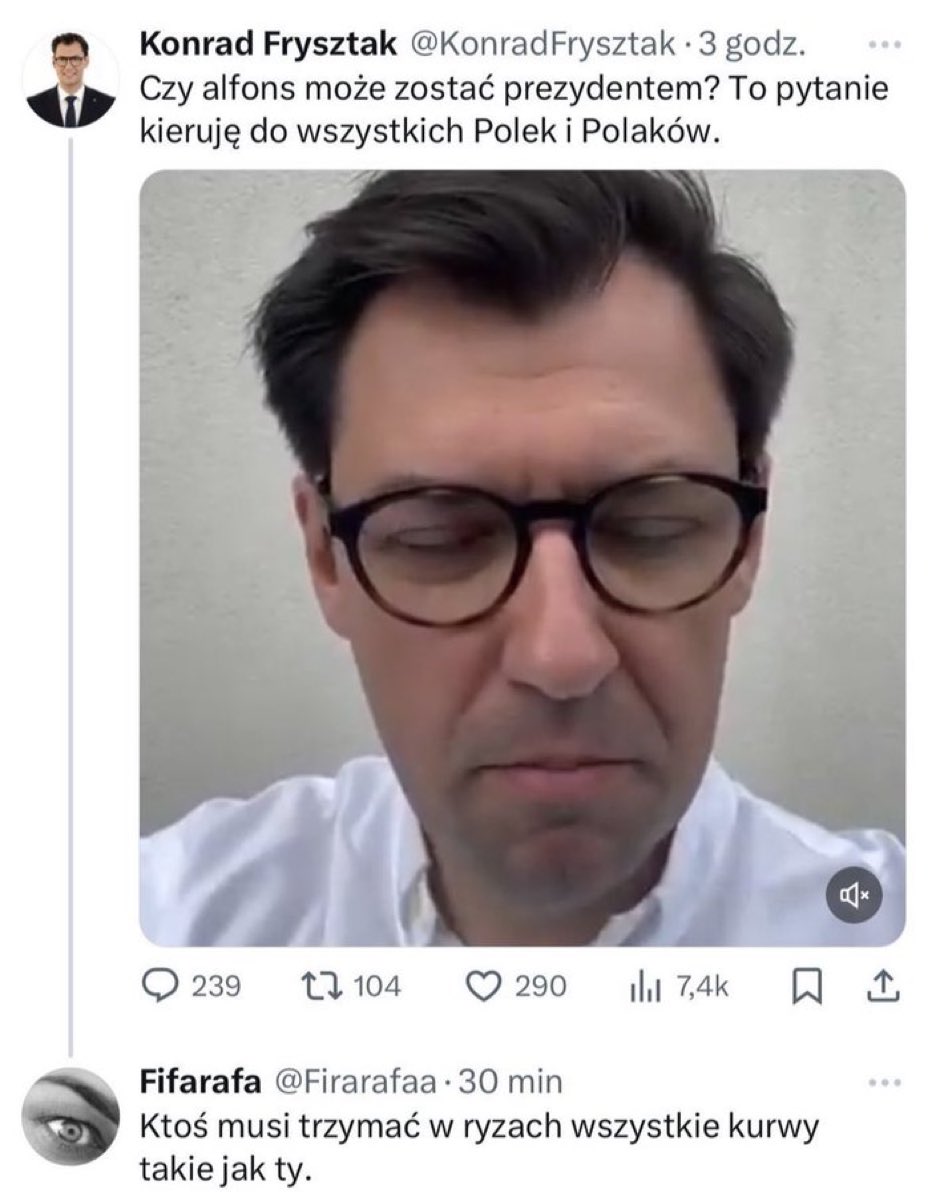Open the Konrad Frysztak display name
Viewport: 928px width, 1197px height.
269,45
